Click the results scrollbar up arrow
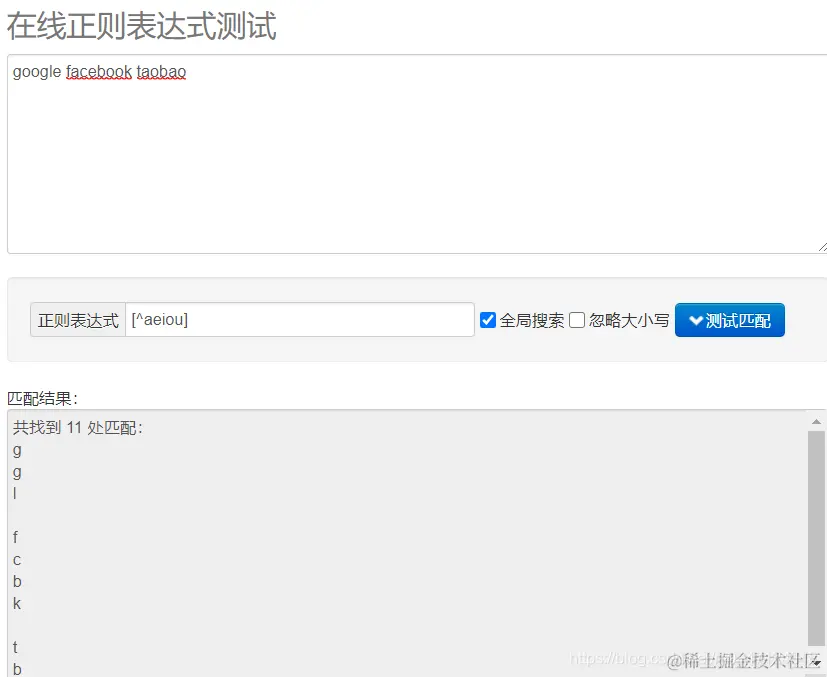This screenshot has width=827, height=677. pos(816,421)
